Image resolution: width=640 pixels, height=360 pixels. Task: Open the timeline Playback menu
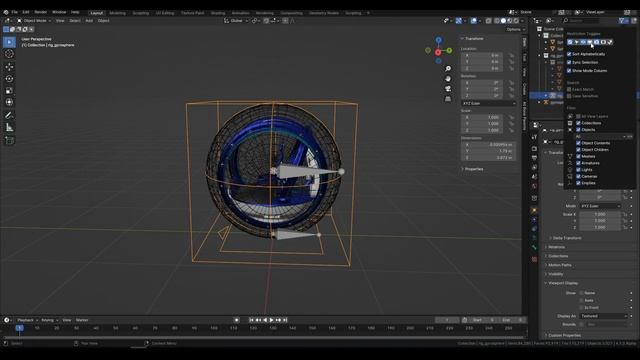click(x=27, y=320)
